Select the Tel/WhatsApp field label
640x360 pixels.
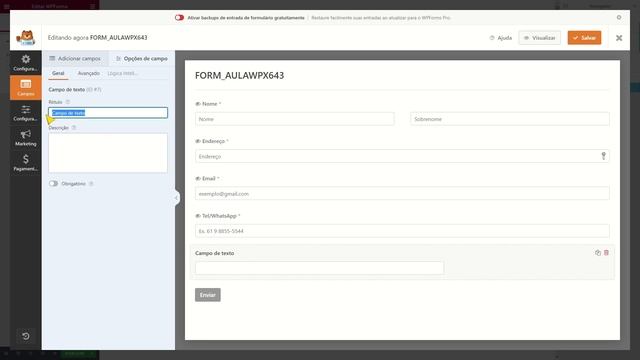(x=219, y=216)
